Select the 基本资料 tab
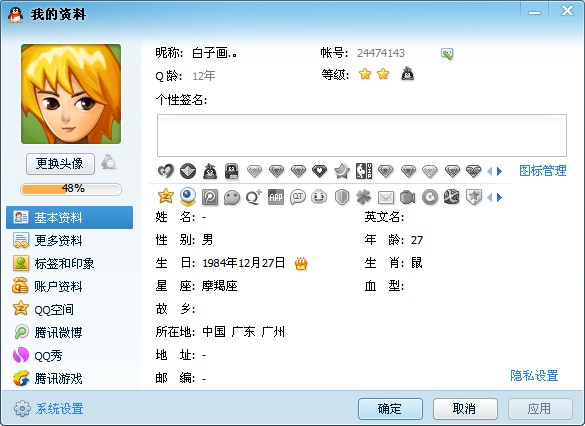585x426 pixels. click(x=69, y=217)
